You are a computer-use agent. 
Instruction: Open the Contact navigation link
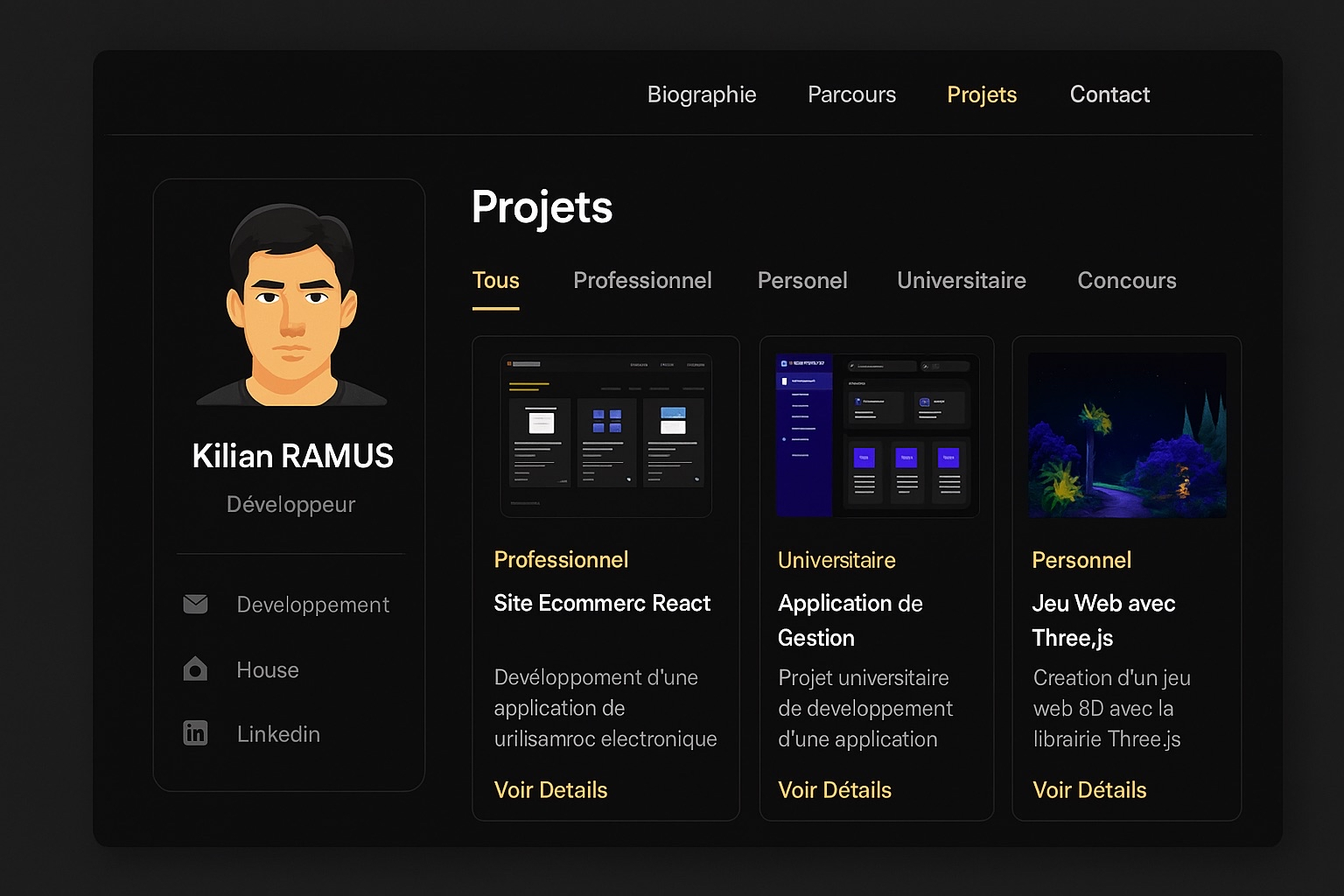(1109, 94)
